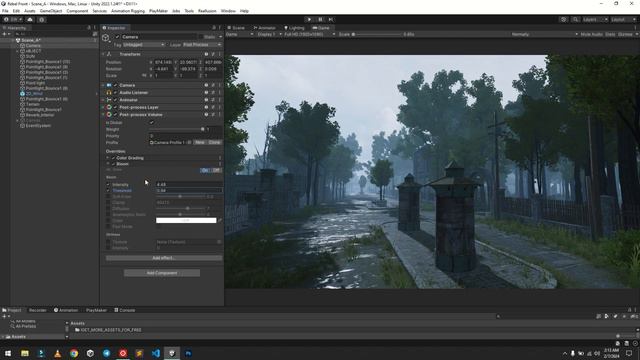Screen dimensions: 640x360
Task: Toggle the Post-process Layer enabled checkbox
Action: pyautogui.click(x=115, y=107)
